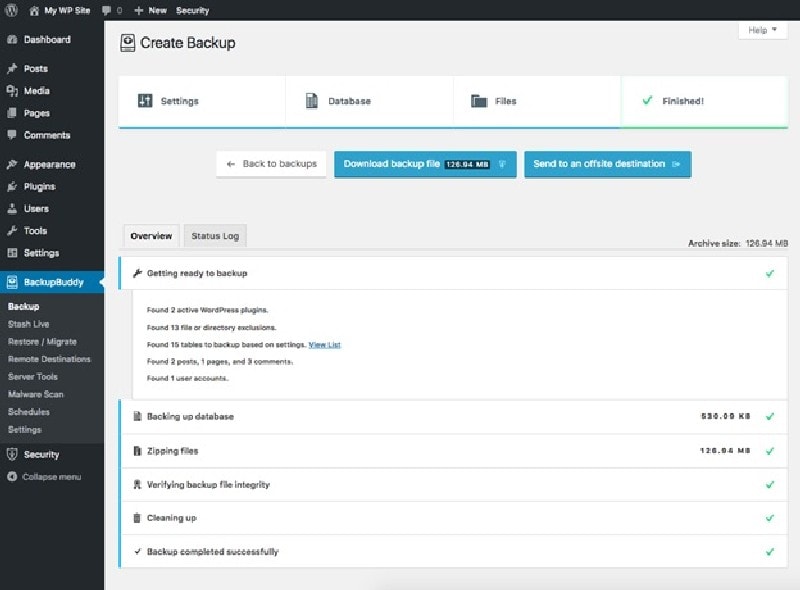
Task: Click the Dashboard menu label
Action: (47, 40)
